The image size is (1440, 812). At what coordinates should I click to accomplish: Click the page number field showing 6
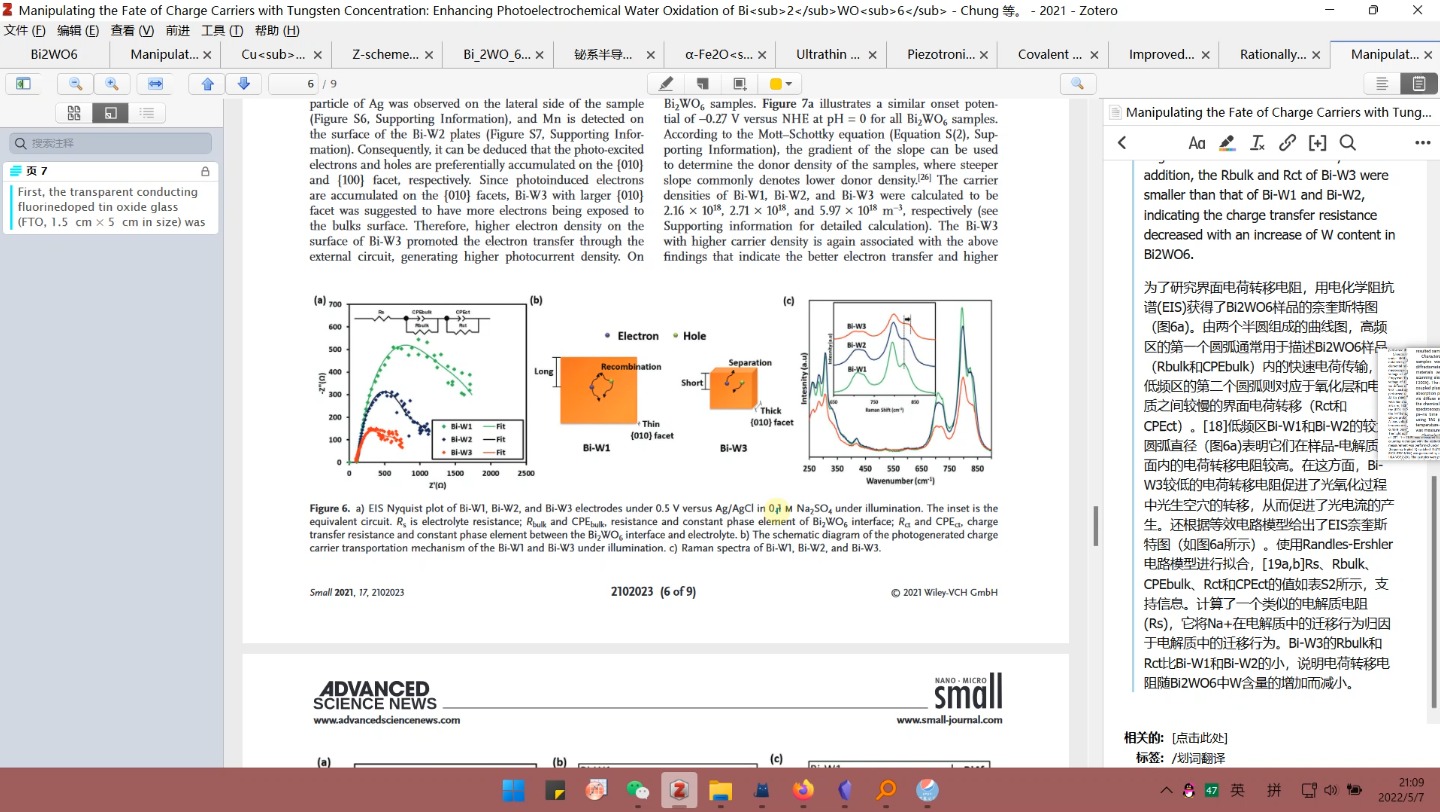tap(293, 84)
